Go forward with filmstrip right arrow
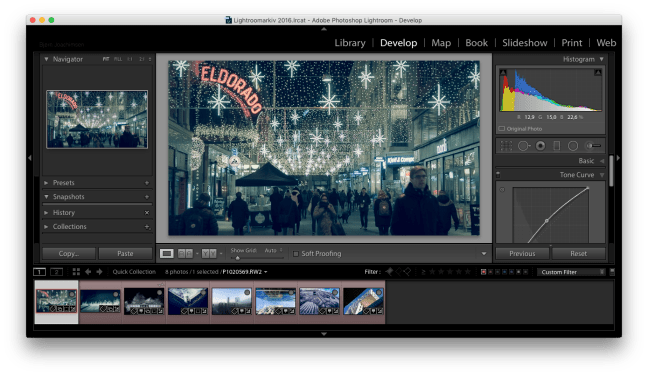This screenshot has height=375, width=648. [99, 272]
